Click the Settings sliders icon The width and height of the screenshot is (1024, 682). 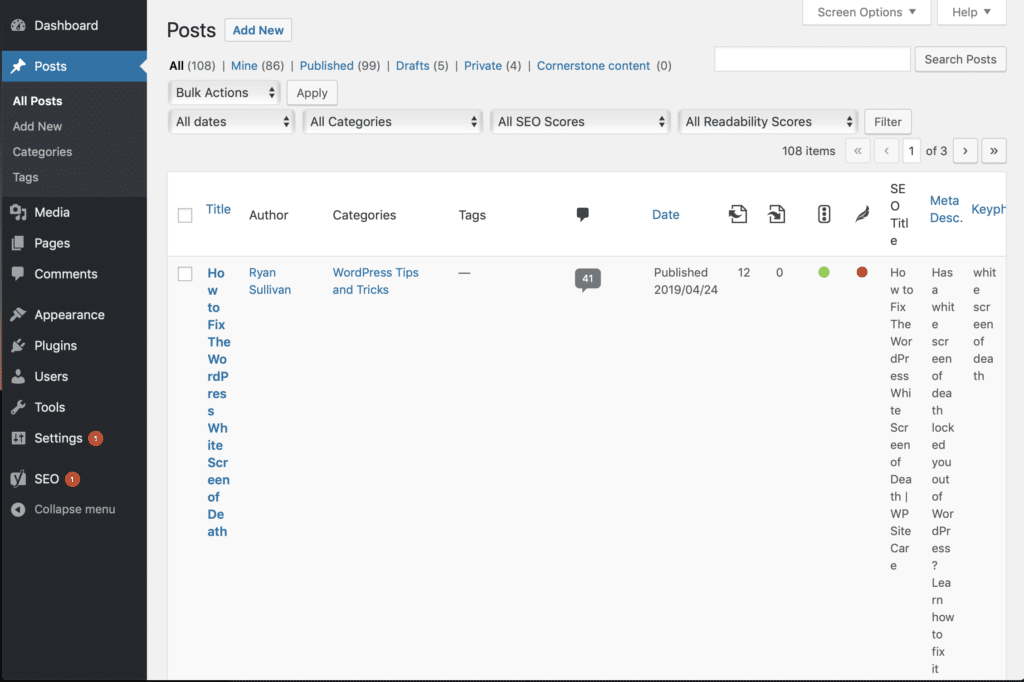(x=18, y=438)
